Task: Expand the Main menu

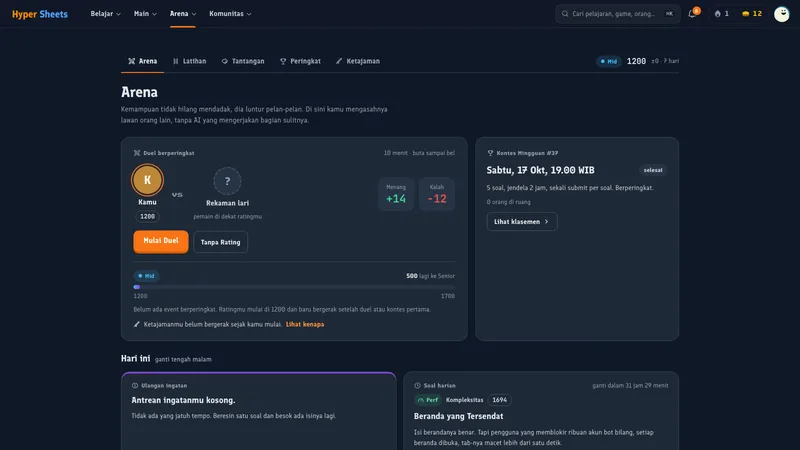Action: [145, 14]
